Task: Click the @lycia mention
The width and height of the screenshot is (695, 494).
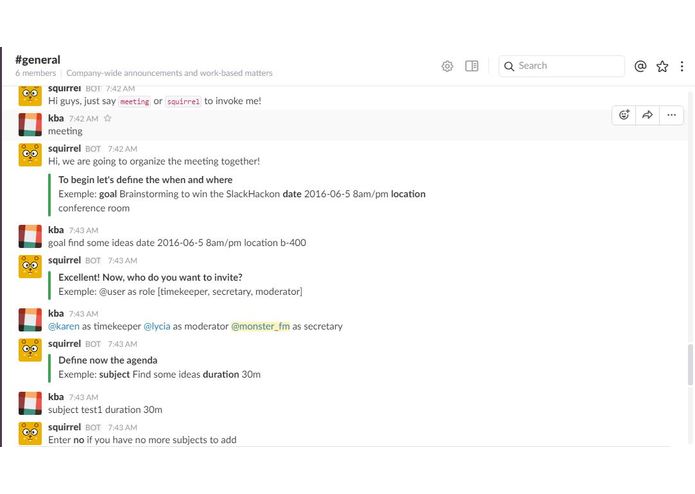Action: coord(157,327)
